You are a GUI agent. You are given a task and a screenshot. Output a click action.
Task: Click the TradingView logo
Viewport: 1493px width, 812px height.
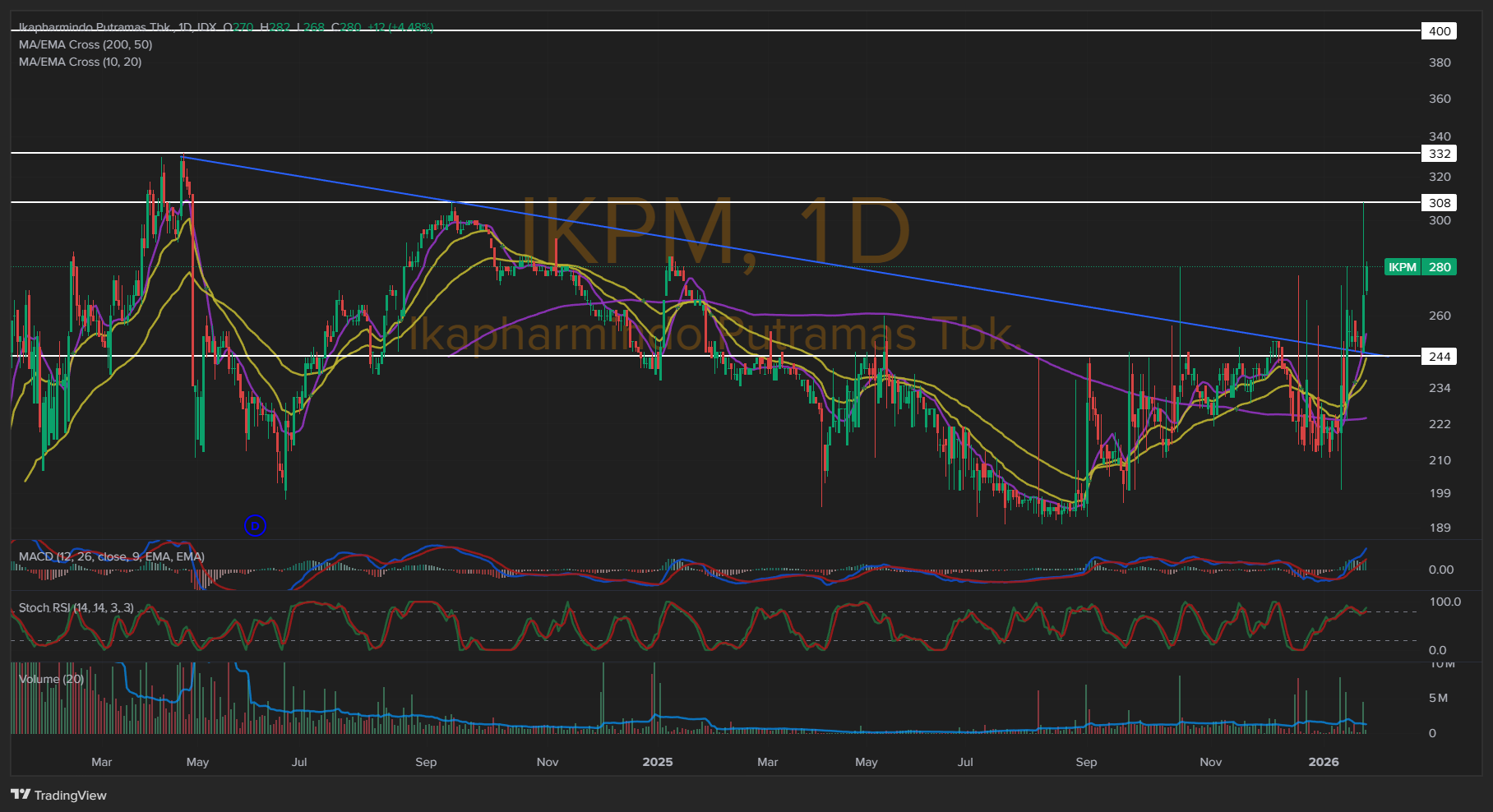click(58, 795)
